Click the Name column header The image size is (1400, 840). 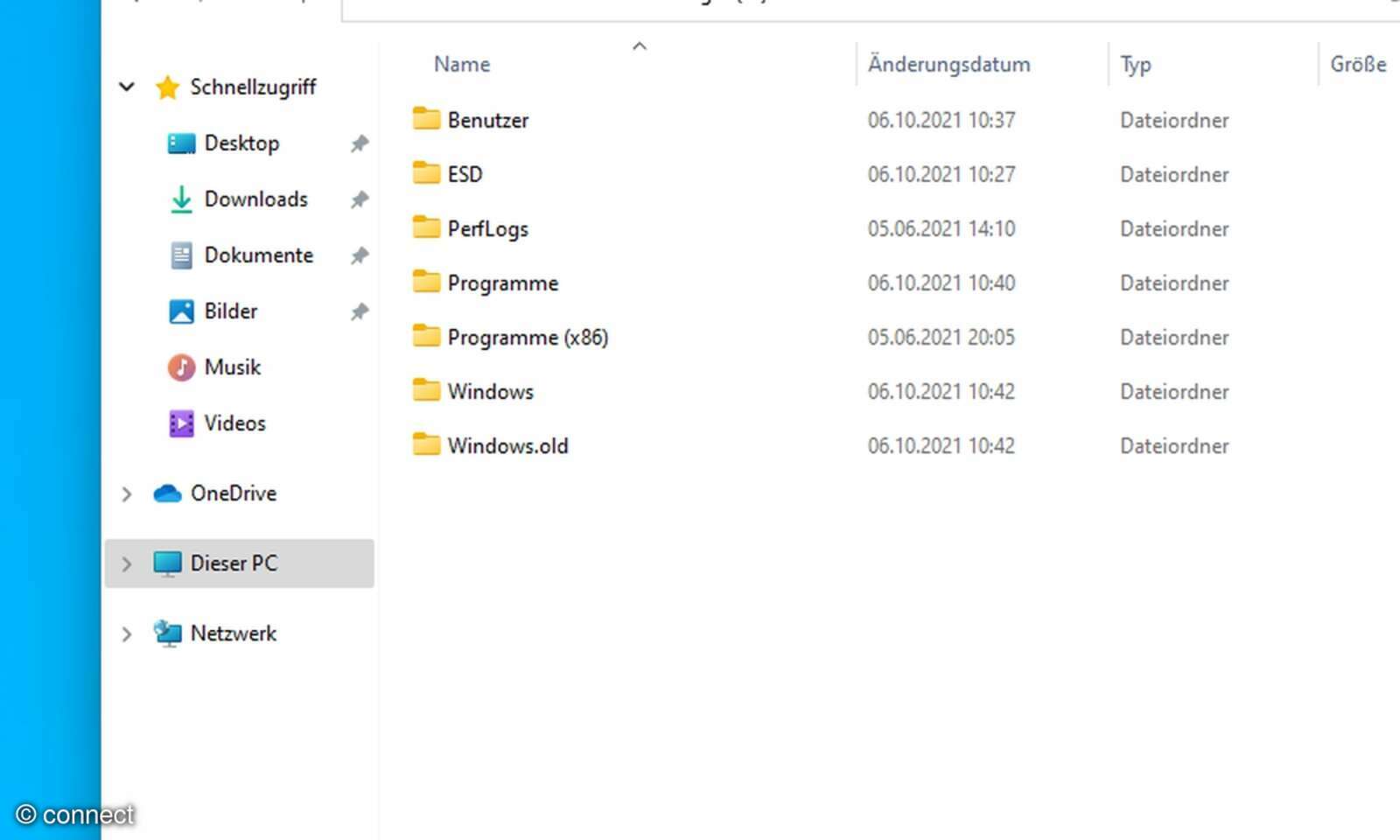461,64
